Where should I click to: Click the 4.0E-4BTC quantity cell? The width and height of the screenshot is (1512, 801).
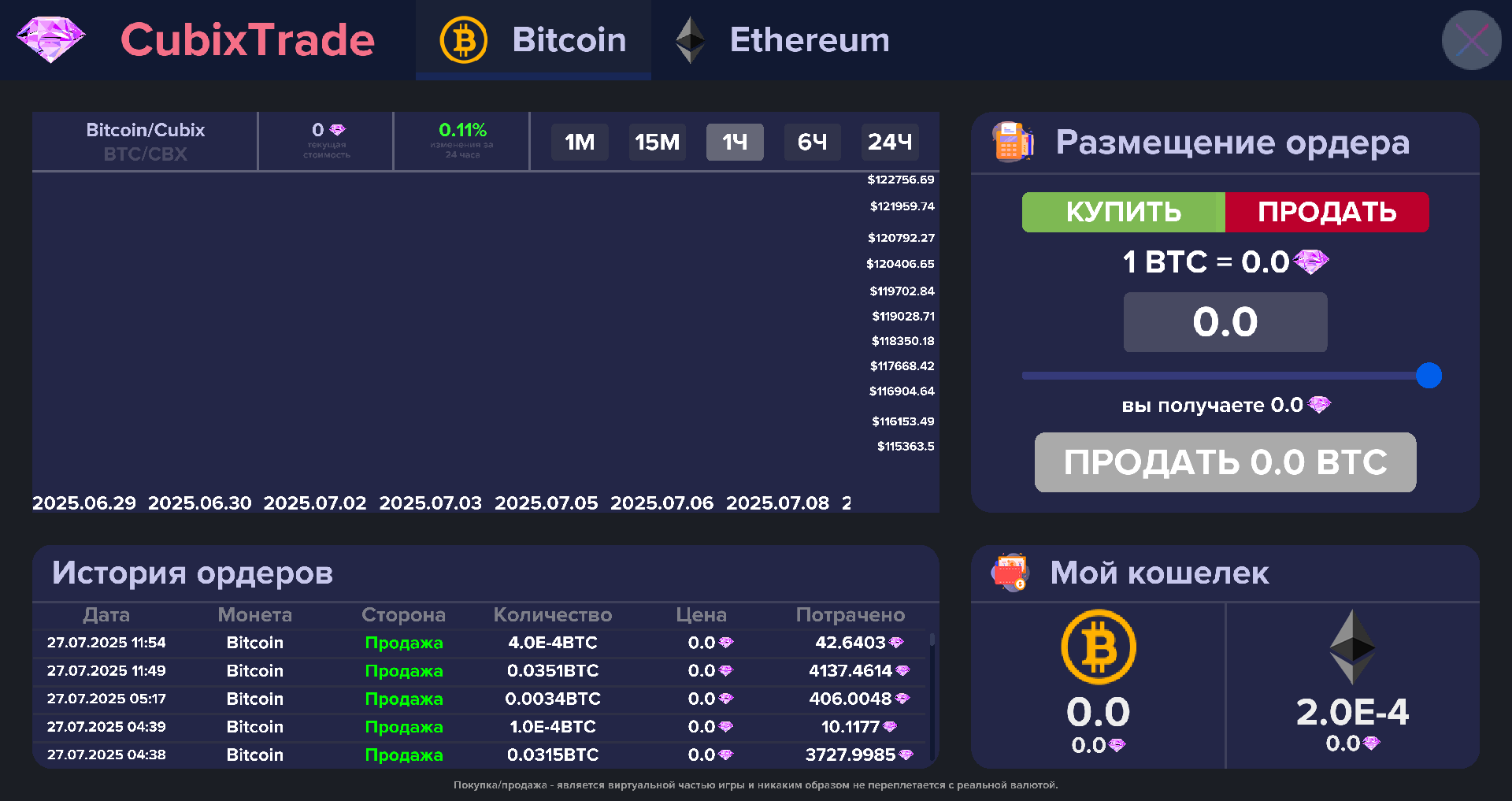click(x=553, y=643)
